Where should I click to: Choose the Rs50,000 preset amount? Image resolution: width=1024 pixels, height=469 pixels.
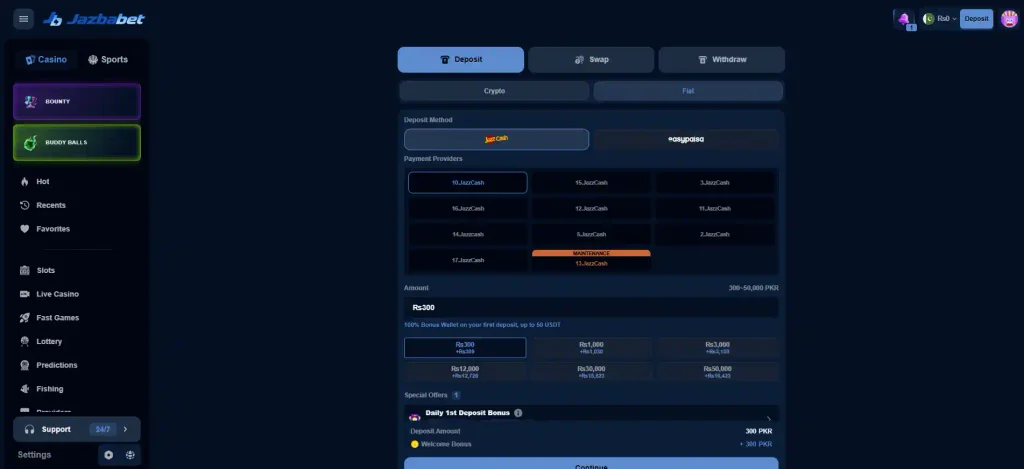click(x=718, y=372)
